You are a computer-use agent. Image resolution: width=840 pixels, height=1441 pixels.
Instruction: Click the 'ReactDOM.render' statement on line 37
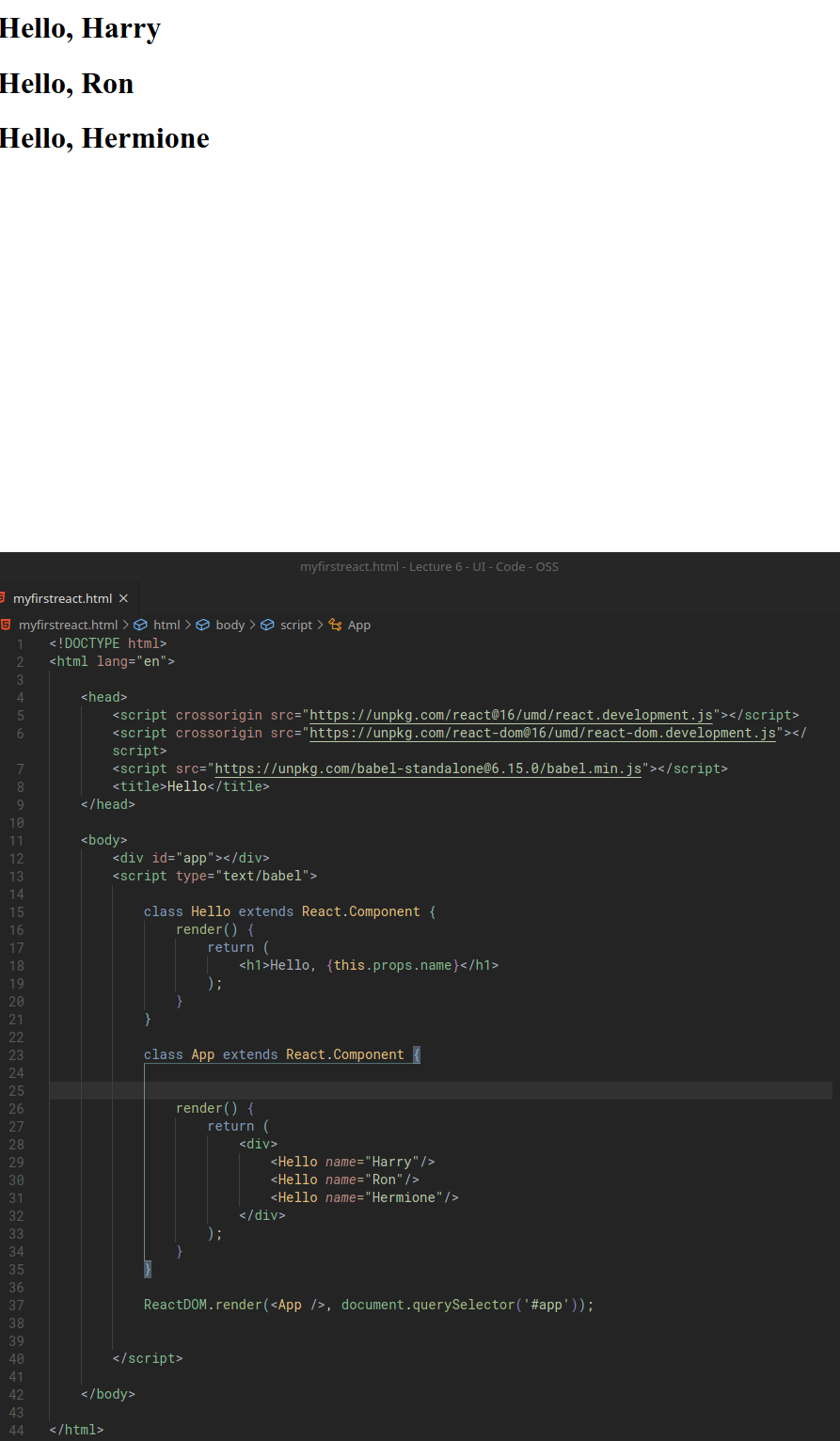coord(369,1305)
